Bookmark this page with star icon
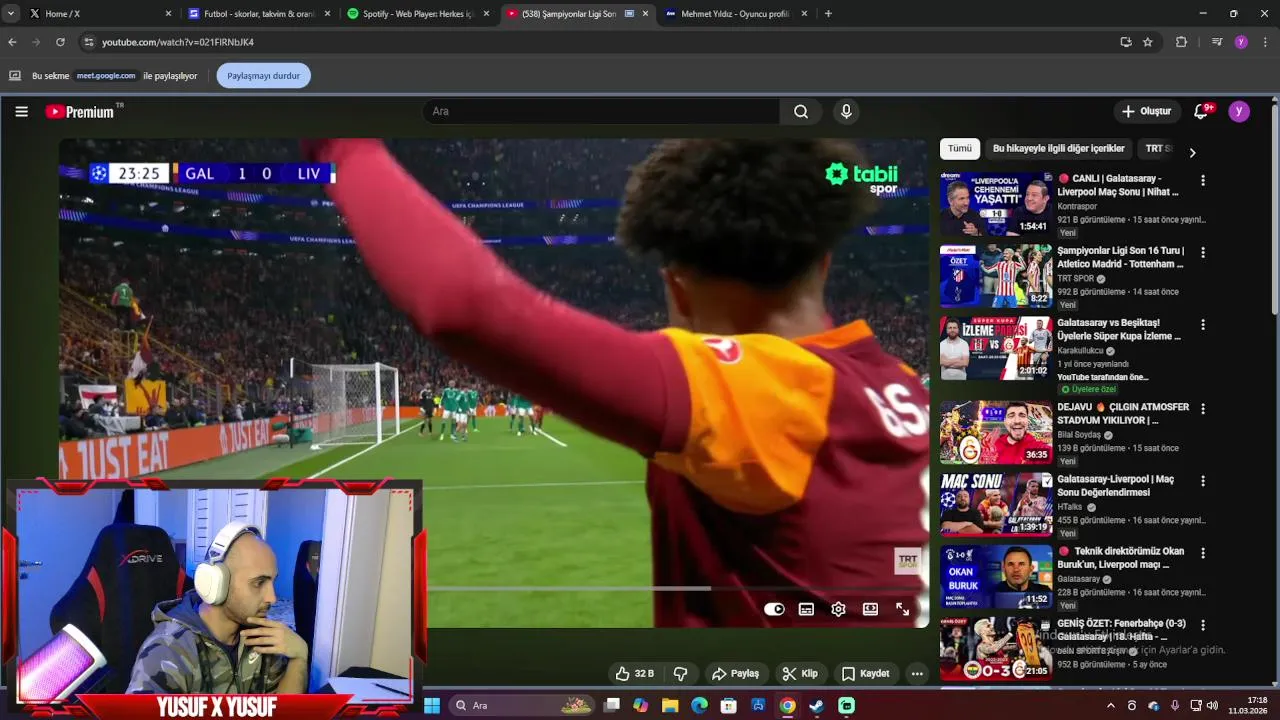 1148,42
